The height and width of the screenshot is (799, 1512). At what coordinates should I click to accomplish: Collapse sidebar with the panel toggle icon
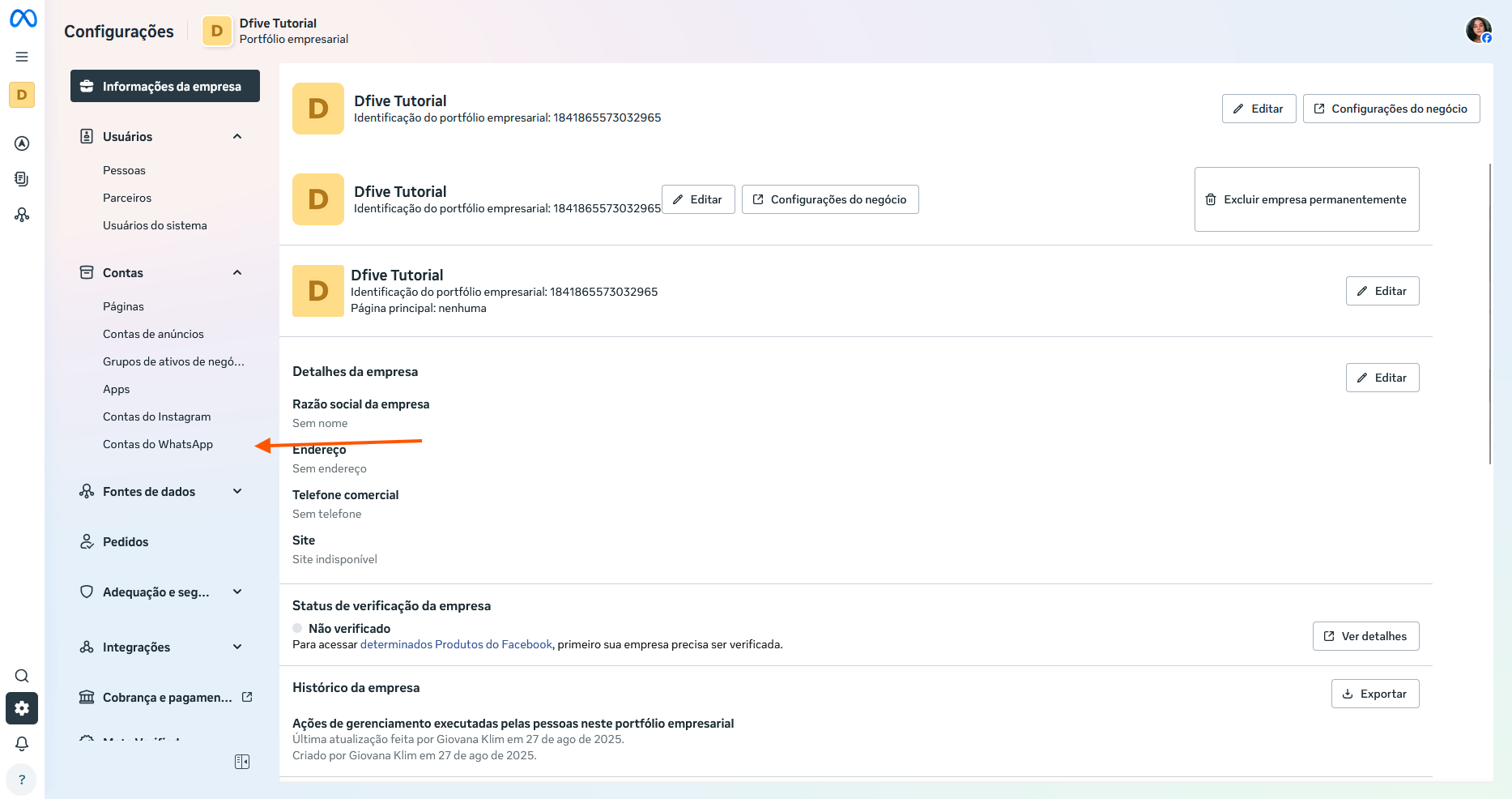click(242, 762)
